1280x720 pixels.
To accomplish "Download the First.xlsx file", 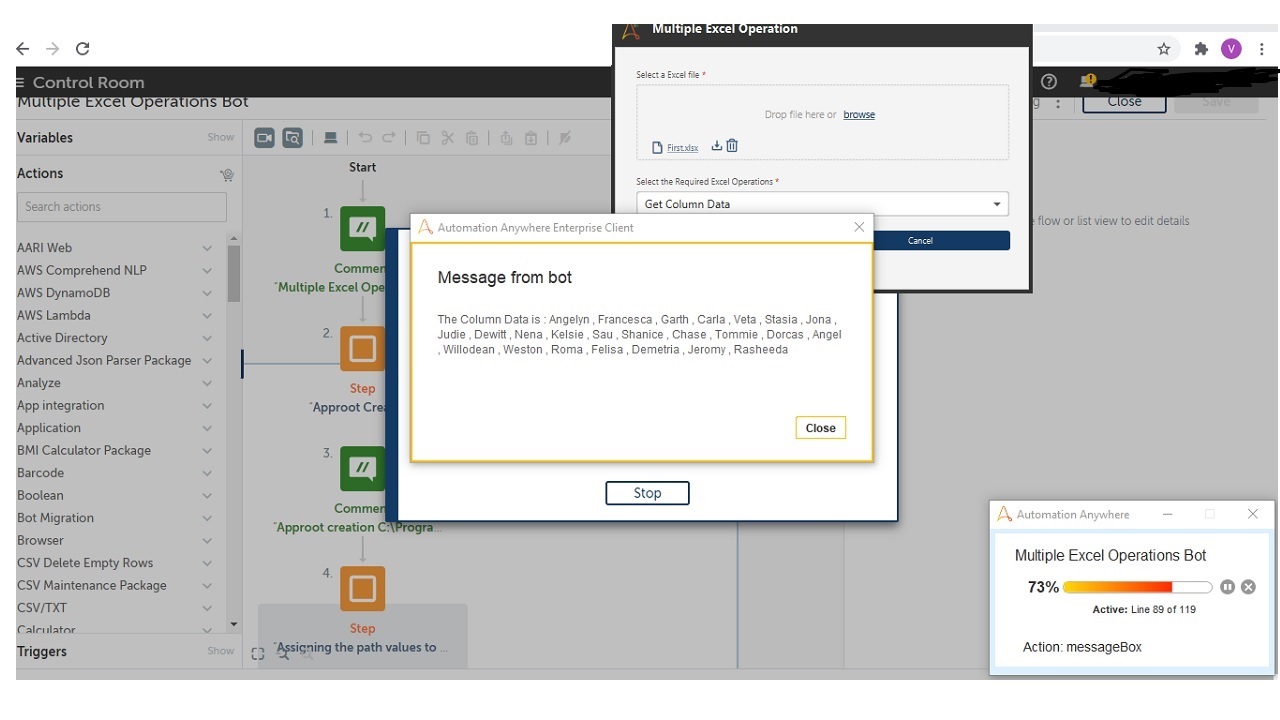I will 716,146.
